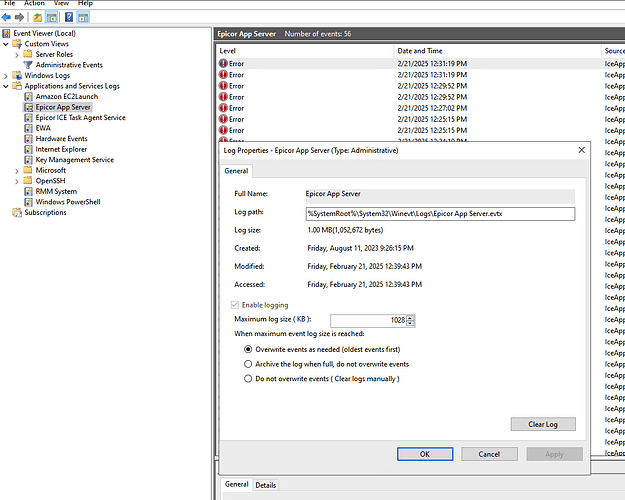This screenshot has height=500, width=625.
Task: Decrease maximum log size with down arrow
Action: (x=410, y=323)
